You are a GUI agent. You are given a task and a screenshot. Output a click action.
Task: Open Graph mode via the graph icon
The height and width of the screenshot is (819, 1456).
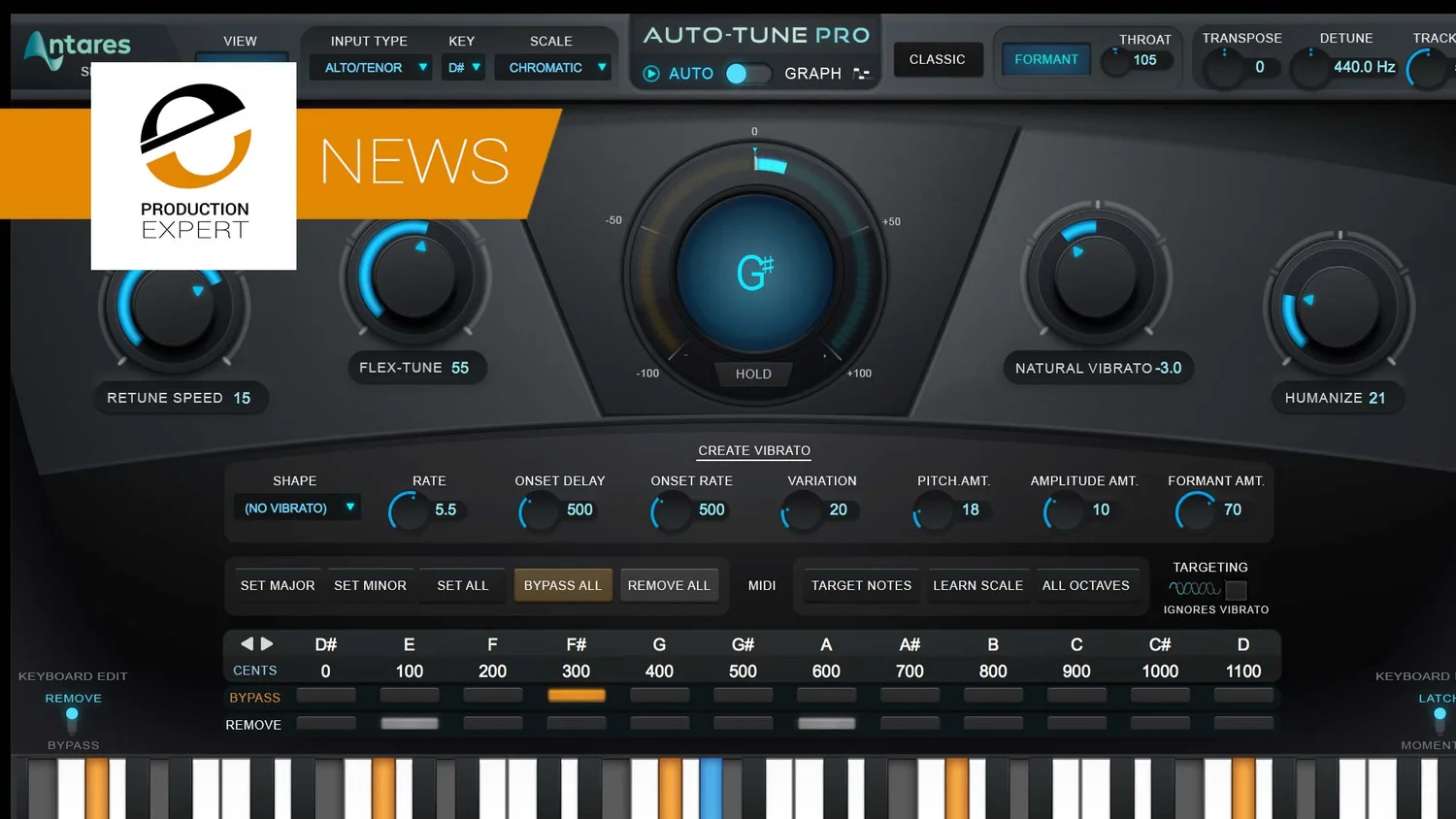[x=860, y=73]
